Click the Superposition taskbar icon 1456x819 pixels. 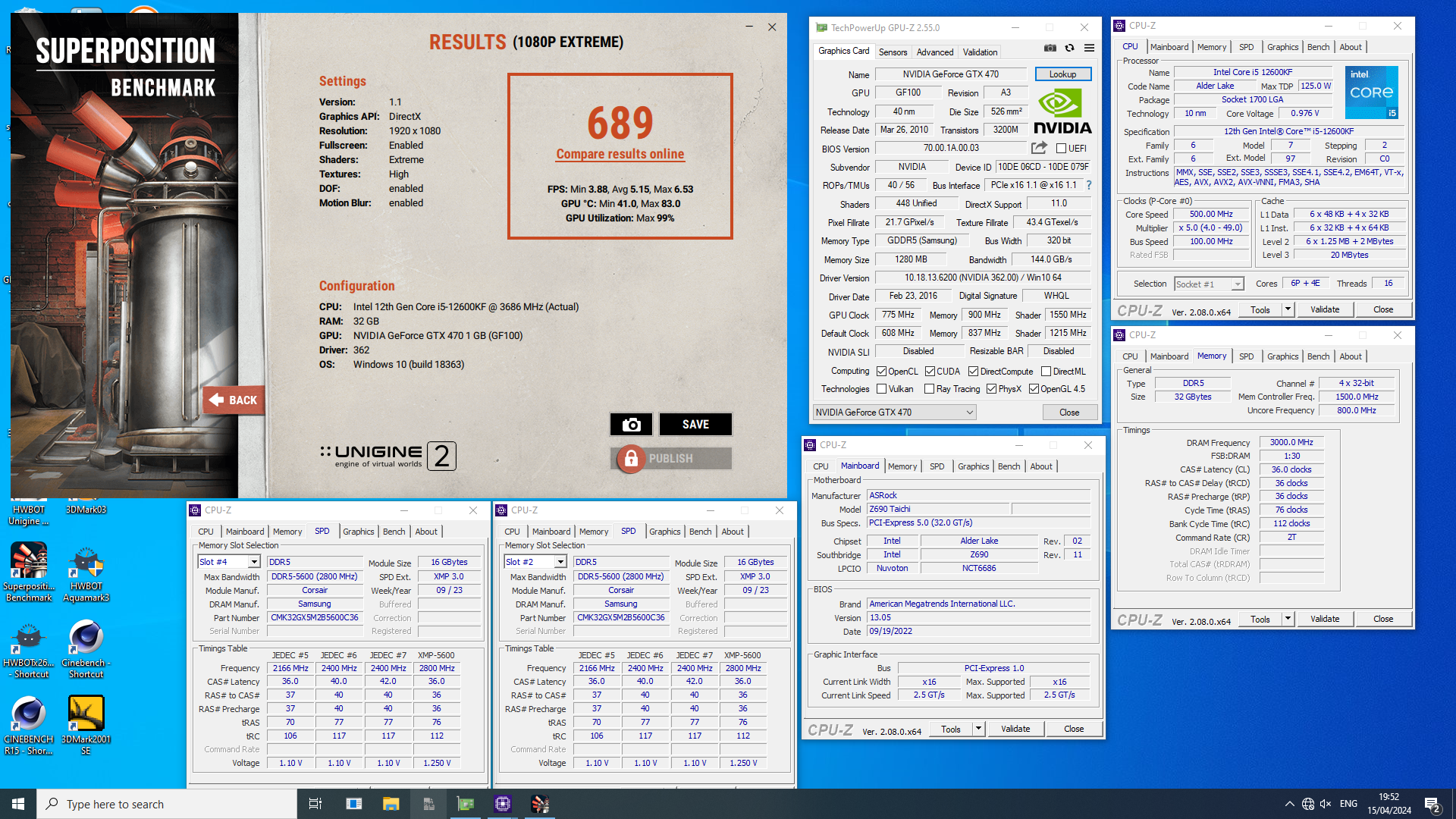[x=540, y=804]
